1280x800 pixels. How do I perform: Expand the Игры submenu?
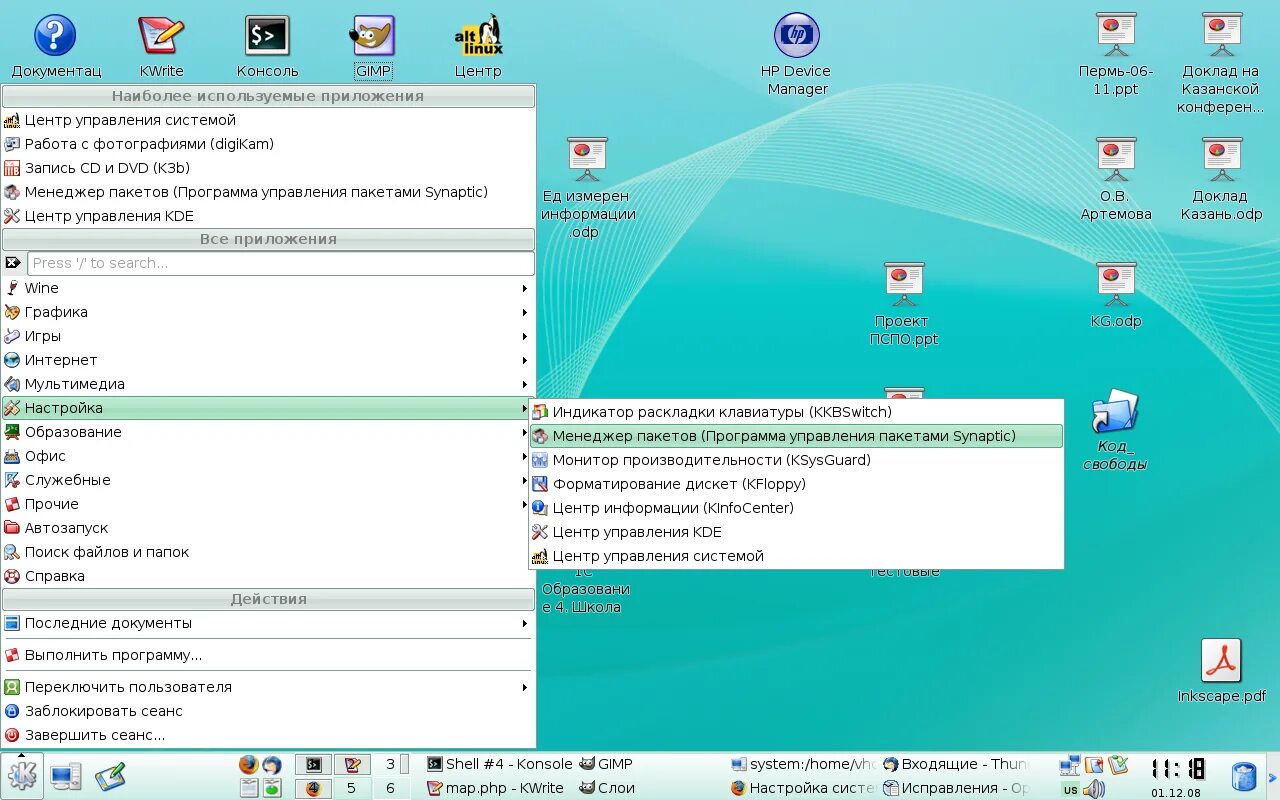point(268,336)
